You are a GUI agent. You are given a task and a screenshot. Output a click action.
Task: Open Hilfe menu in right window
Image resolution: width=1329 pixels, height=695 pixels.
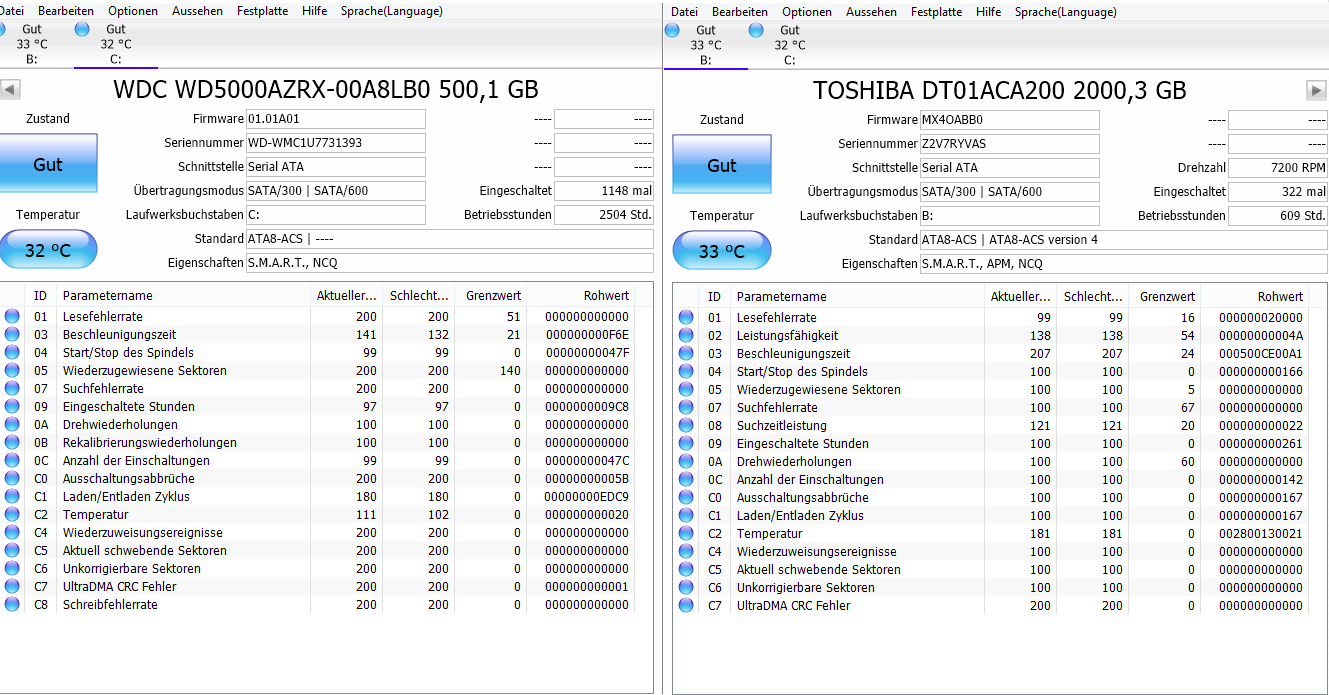point(988,12)
